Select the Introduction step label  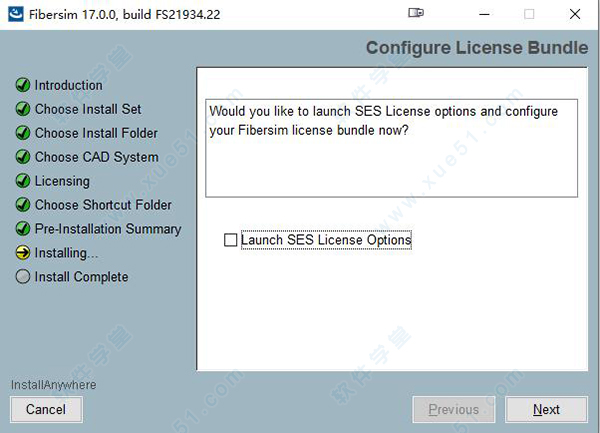68,85
